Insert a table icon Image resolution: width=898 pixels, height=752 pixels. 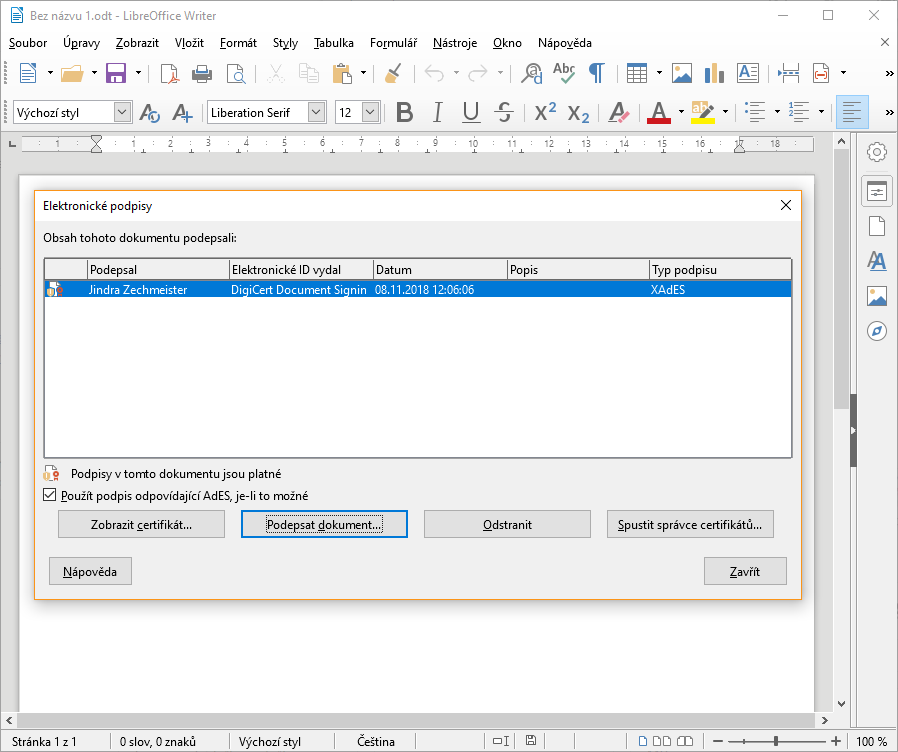point(637,73)
